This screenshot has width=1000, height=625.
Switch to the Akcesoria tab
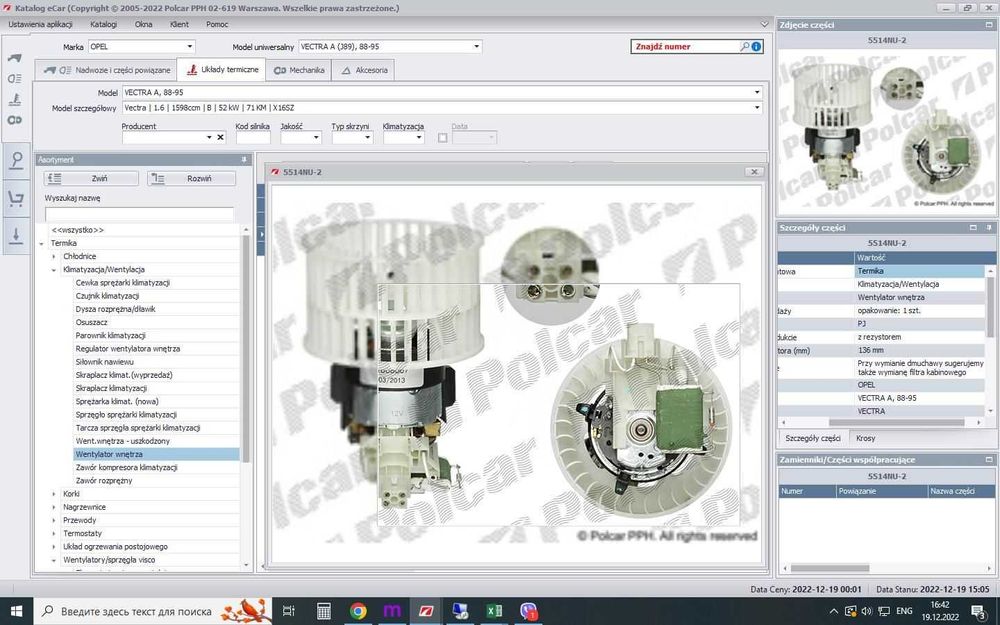364,70
